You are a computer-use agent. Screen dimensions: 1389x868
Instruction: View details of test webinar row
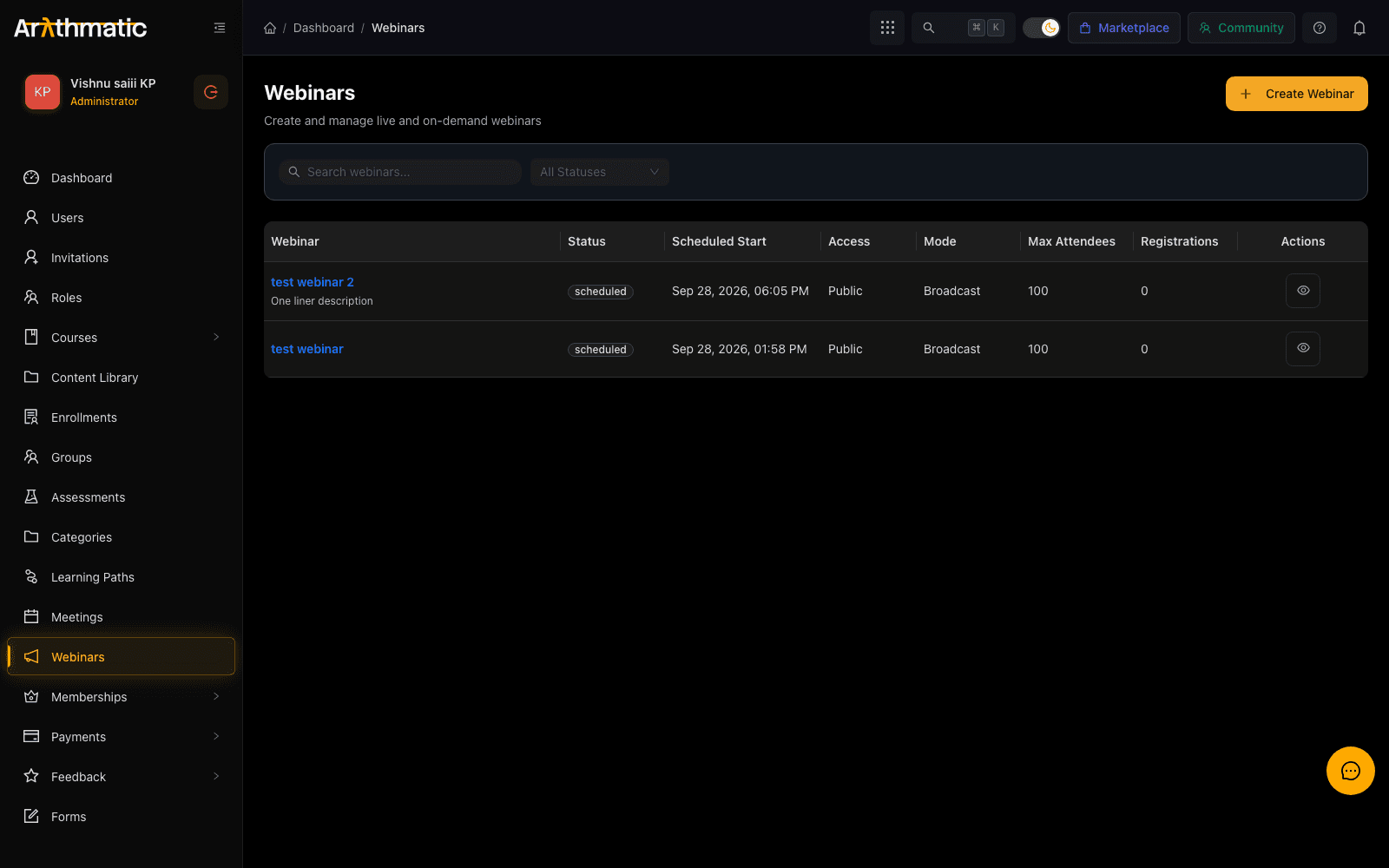pyautogui.click(x=1303, y=348)
